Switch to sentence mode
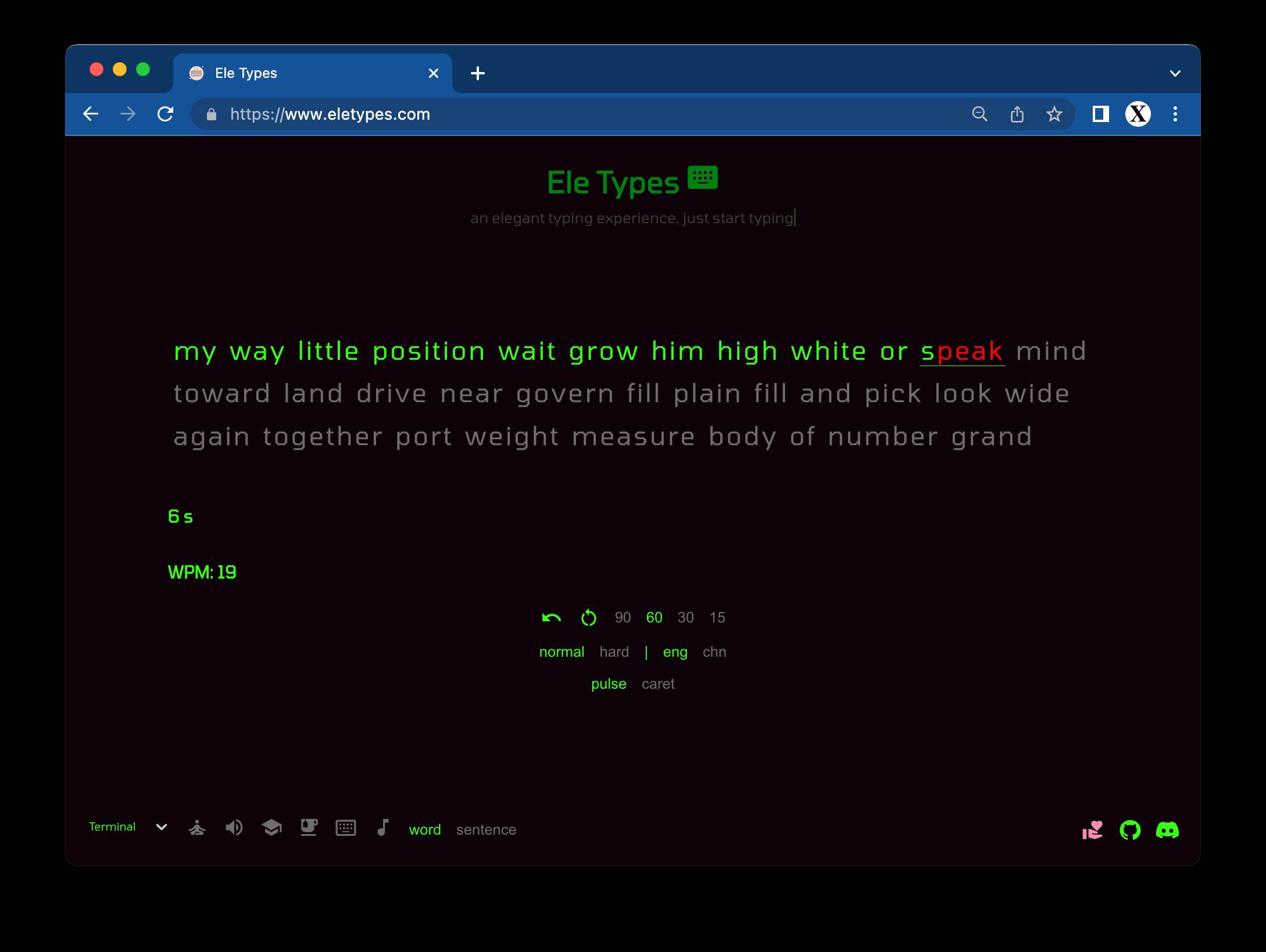The width and height of the screenshot is (1266, 952). [486, 830]
